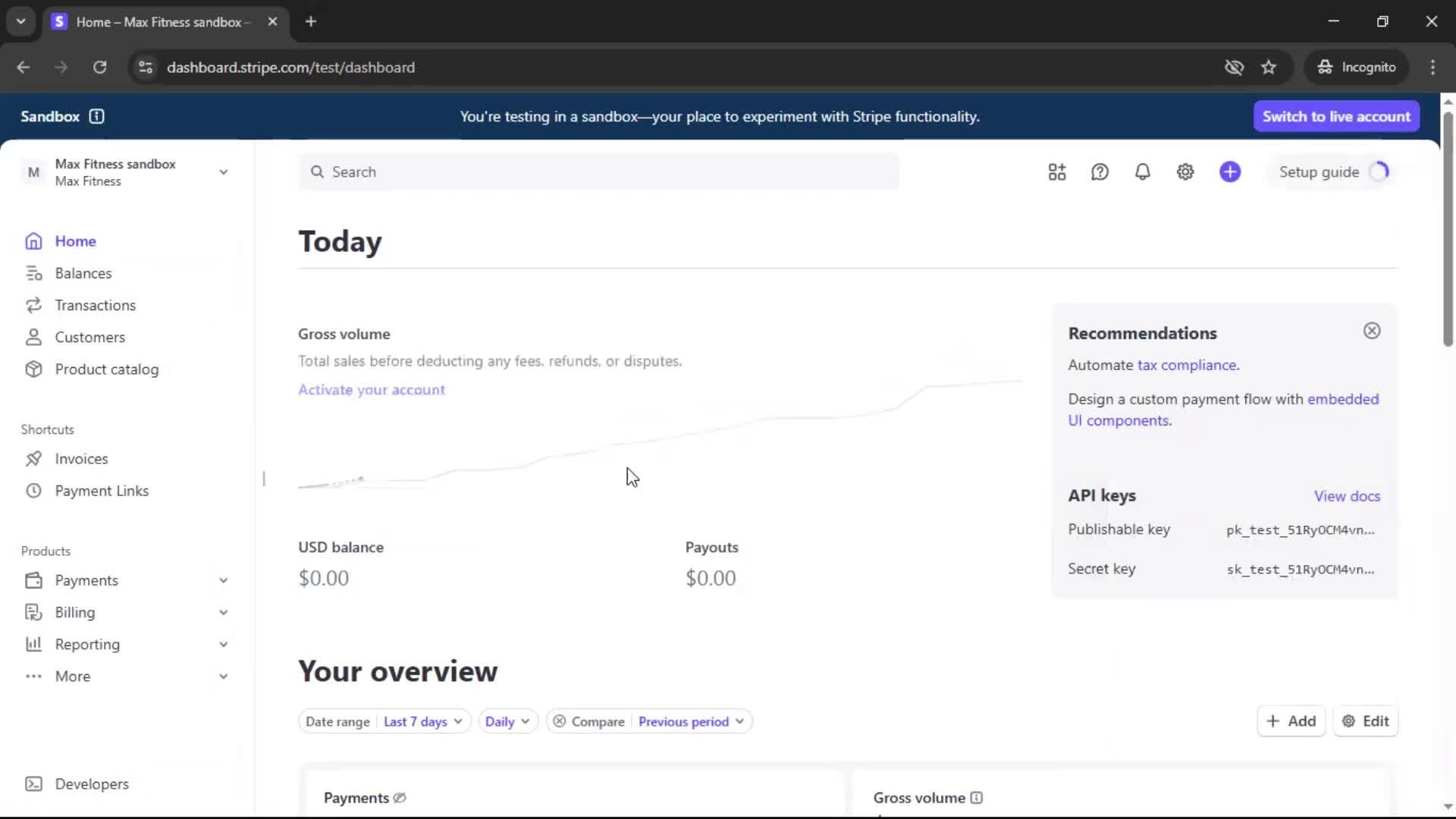The width and height of the screenshot is (1456, 819).
Task: Open the Last 7 days date range dropdown
Action: tap(422, 721)
